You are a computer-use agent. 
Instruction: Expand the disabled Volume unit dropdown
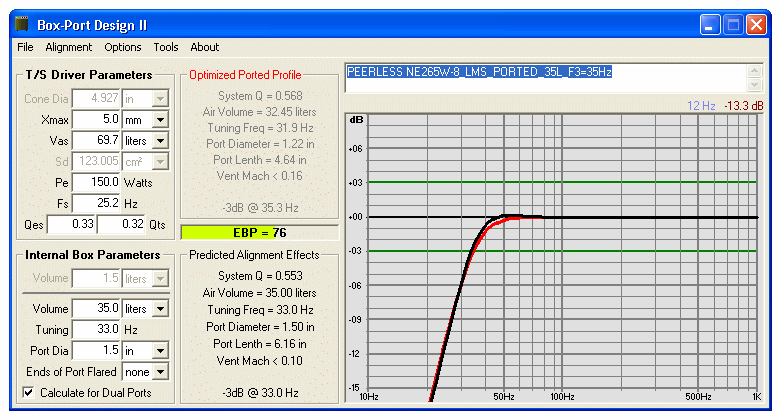(160, 279)
